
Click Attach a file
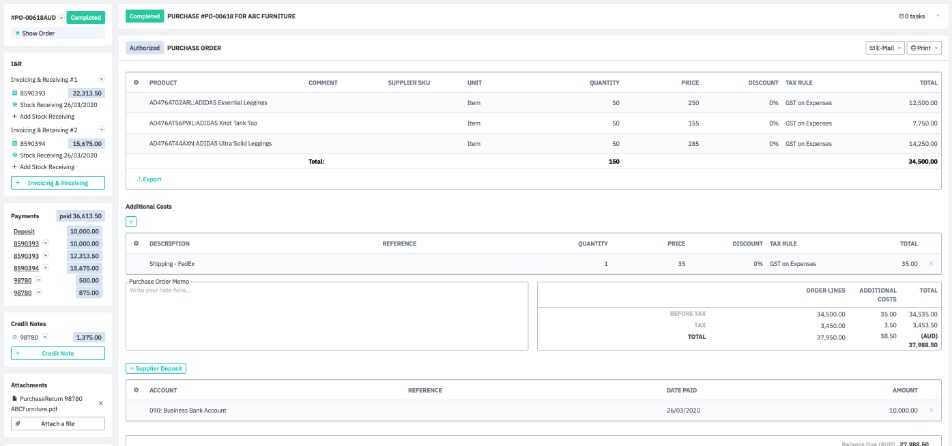point(57,424)
